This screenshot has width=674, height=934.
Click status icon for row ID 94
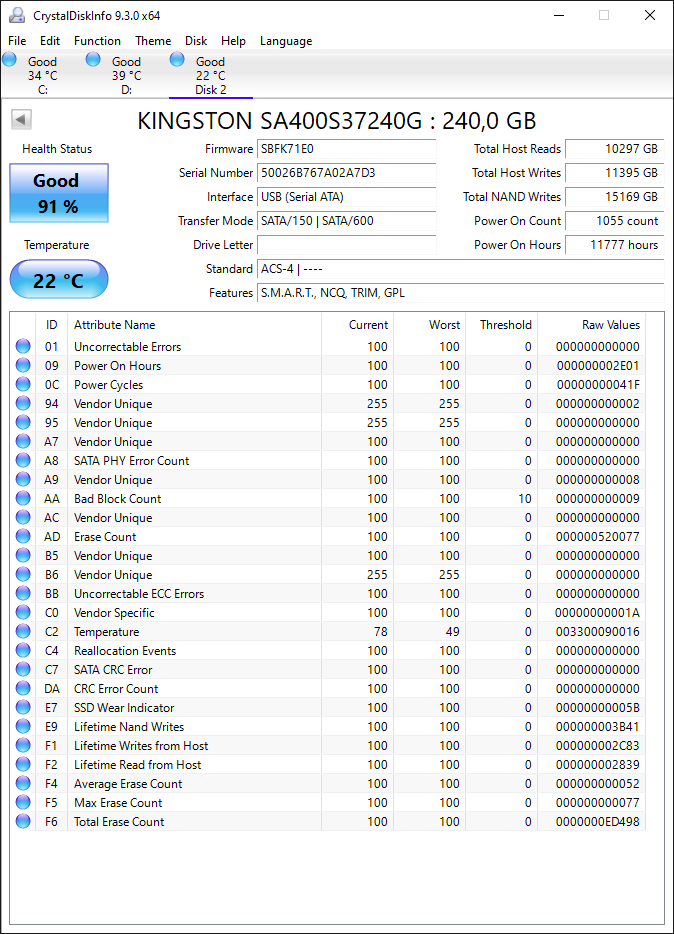point(23,403)
